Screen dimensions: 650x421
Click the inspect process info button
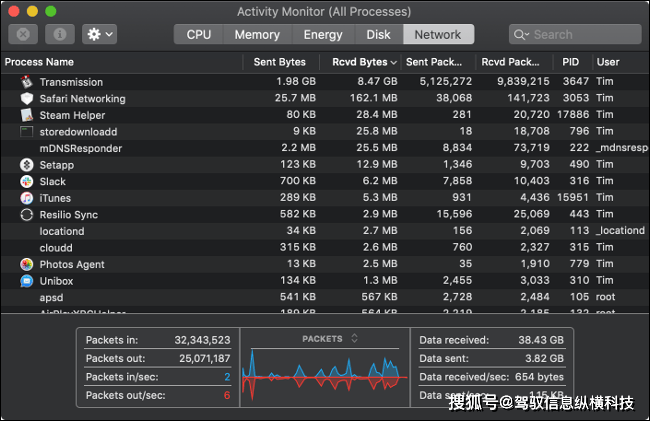(x=60, y=34)
